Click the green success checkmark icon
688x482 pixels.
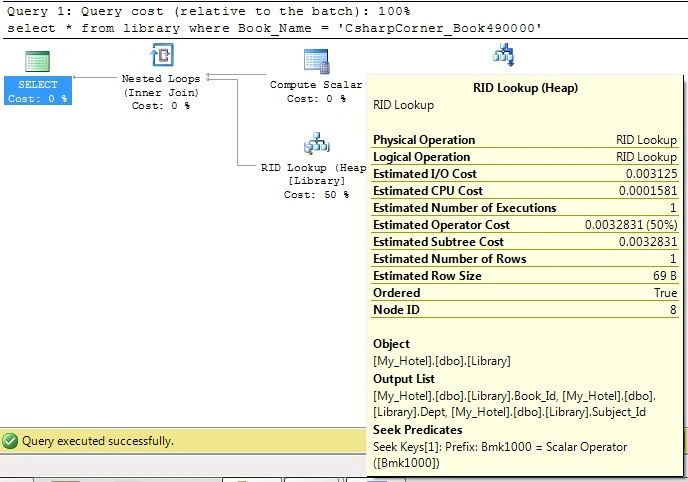point(10,441)
